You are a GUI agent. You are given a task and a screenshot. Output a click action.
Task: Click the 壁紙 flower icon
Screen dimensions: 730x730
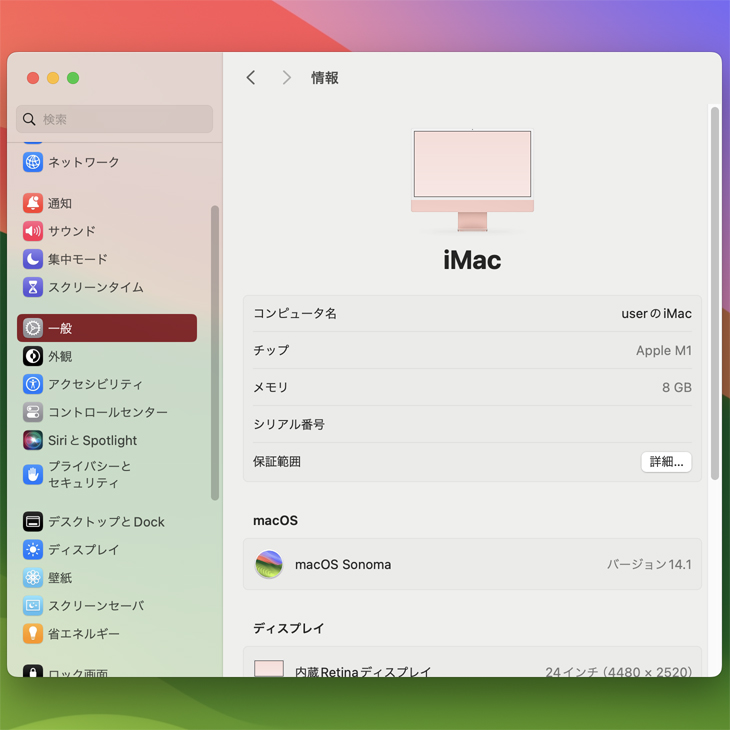[33, 578]
